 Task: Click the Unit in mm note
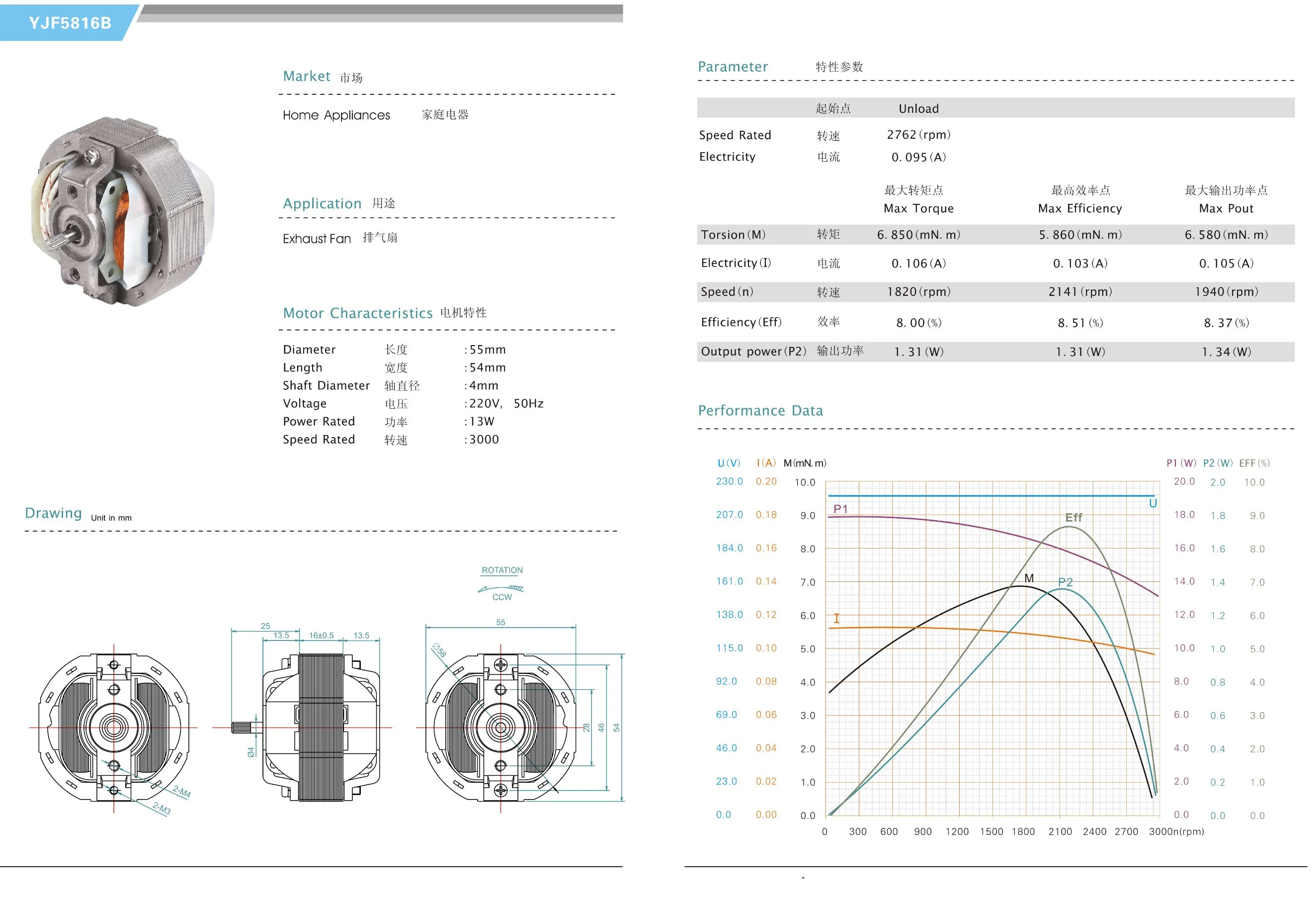tap(111, 518)
